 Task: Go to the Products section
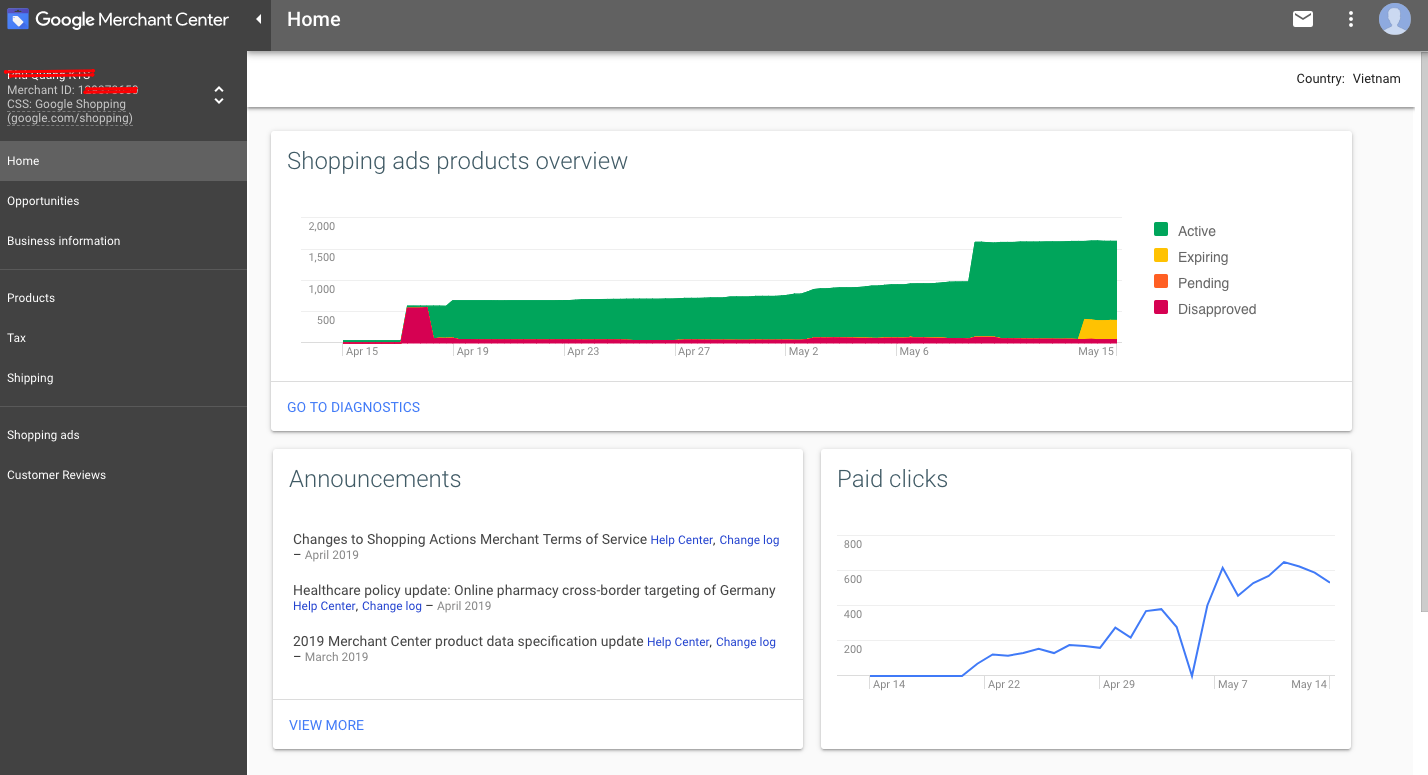[31, 298]
